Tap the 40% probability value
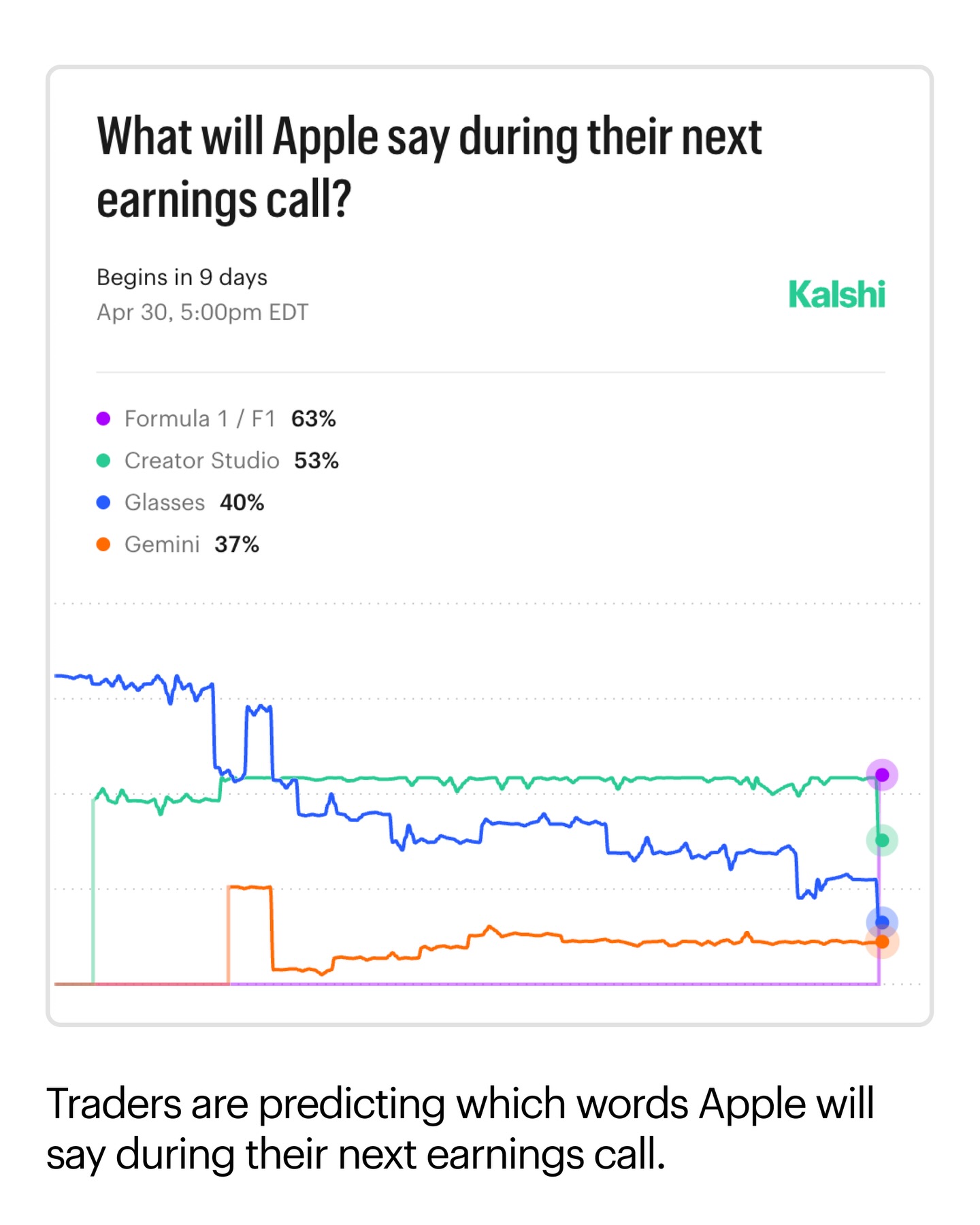Viewport: 980px width, 1225px height. (x=242, y=502)
